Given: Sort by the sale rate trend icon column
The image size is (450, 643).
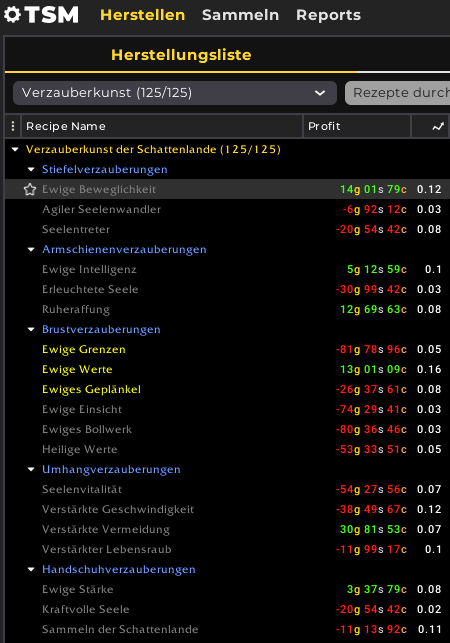Looking at the screenshot, I should pyautogui.click(x=438, y=126).
